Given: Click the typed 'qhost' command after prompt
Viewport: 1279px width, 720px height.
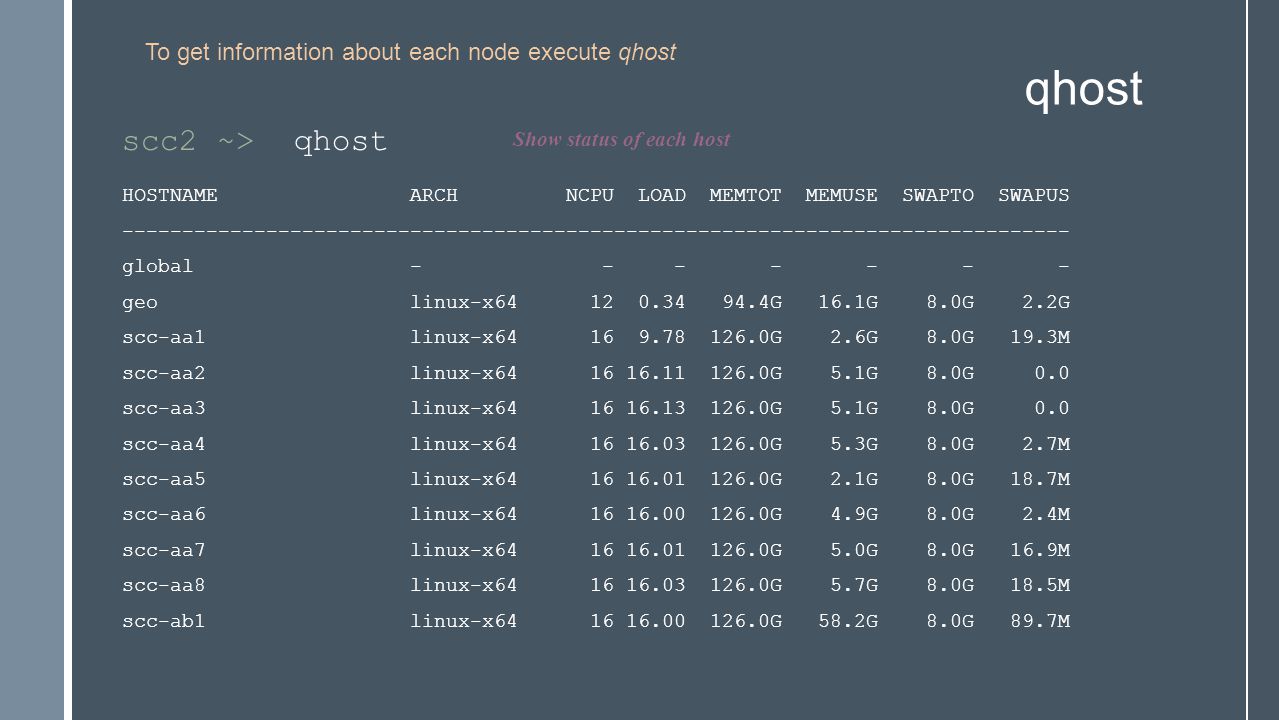Looking at the screenshot, I should tap(340, 143).
